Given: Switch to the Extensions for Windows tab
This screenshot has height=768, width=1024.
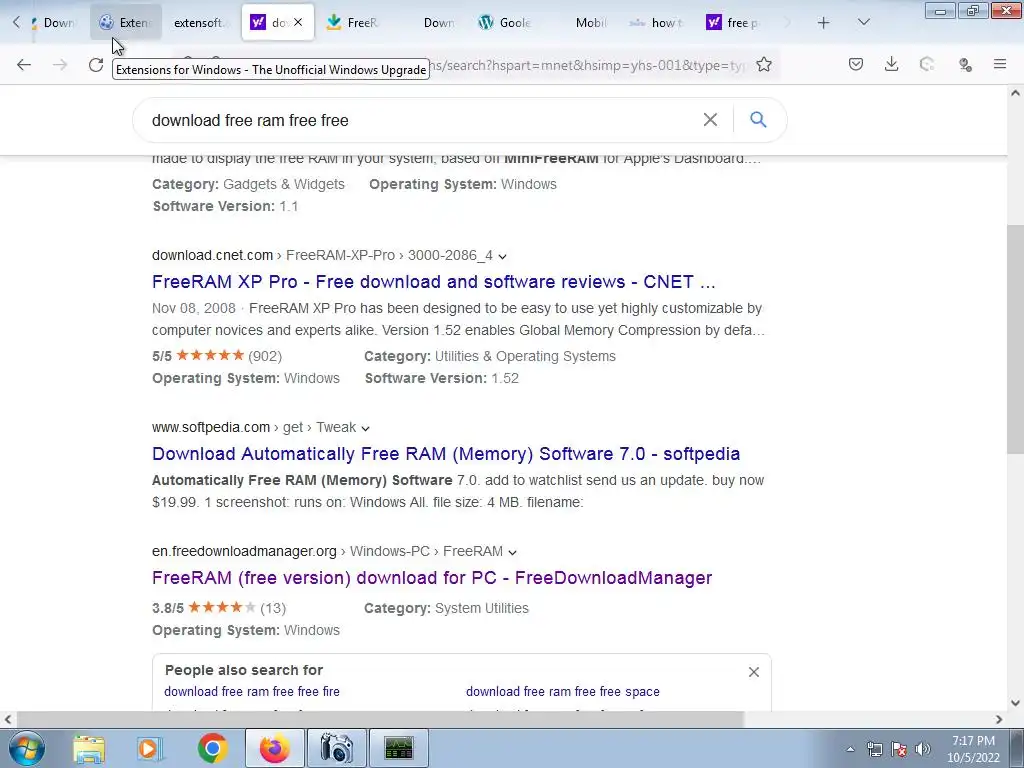Looking at the screenshot, I should (125, 23).
